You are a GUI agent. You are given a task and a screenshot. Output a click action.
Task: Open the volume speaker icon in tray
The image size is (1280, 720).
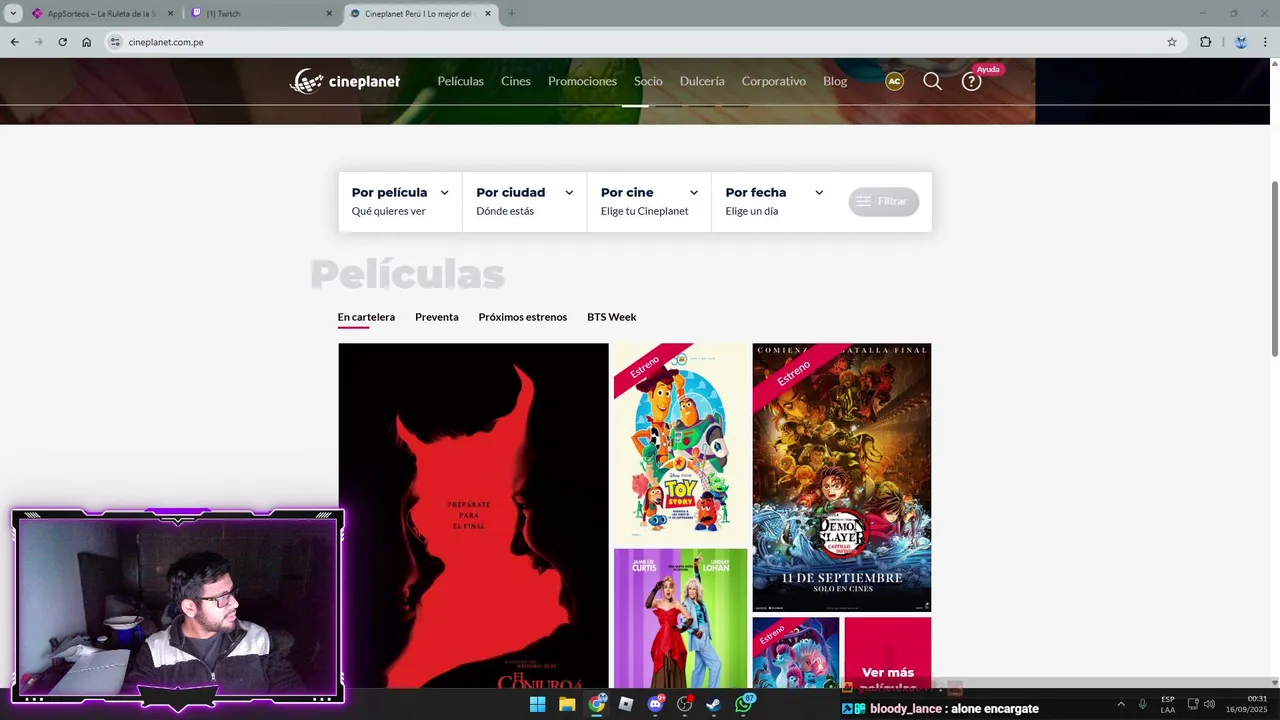point(1209,704)
